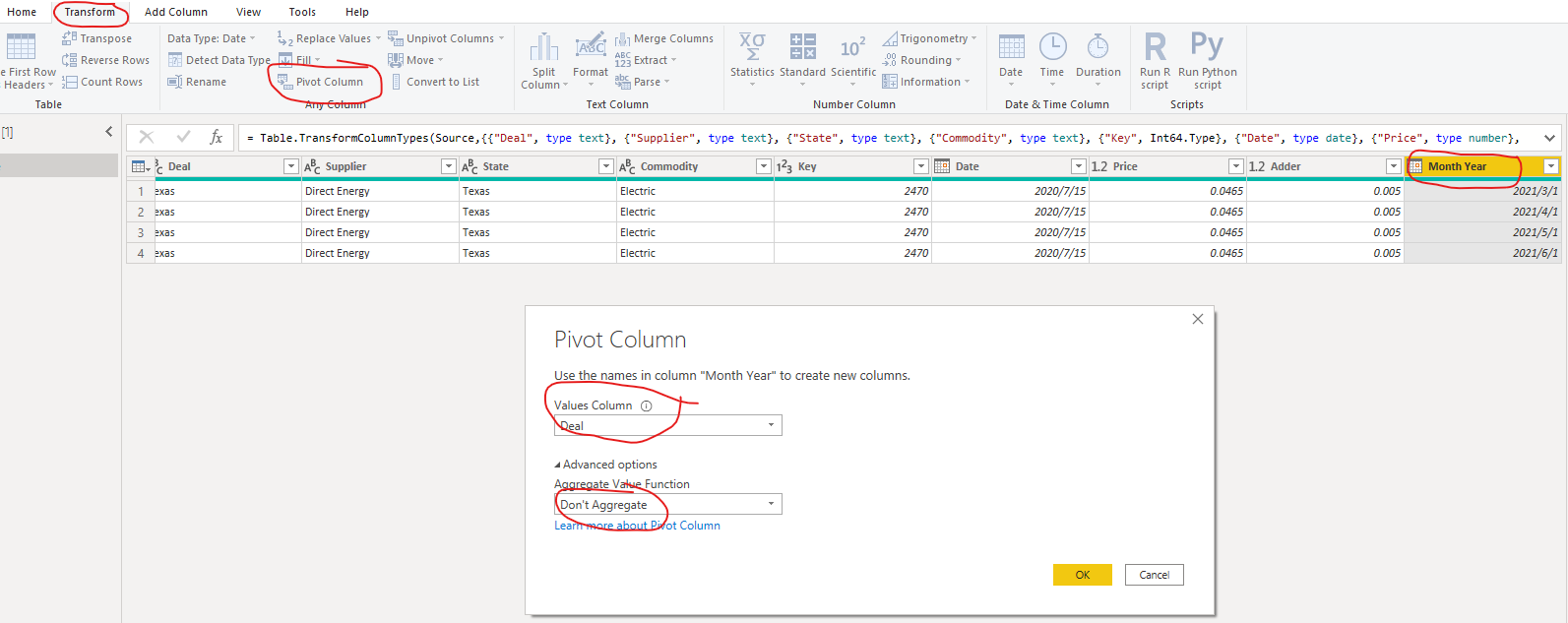Screen dimensions: 1568x623
Task: Open Data Type: Date dropdown
Action: 211,38
